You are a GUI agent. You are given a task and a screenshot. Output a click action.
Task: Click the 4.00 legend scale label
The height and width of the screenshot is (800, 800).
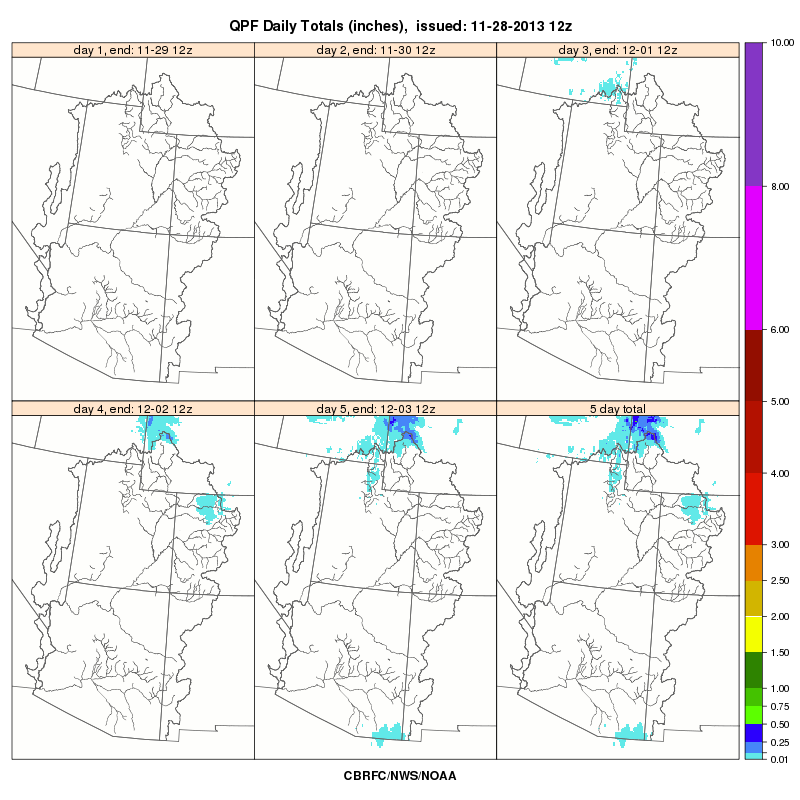[780, 473]
